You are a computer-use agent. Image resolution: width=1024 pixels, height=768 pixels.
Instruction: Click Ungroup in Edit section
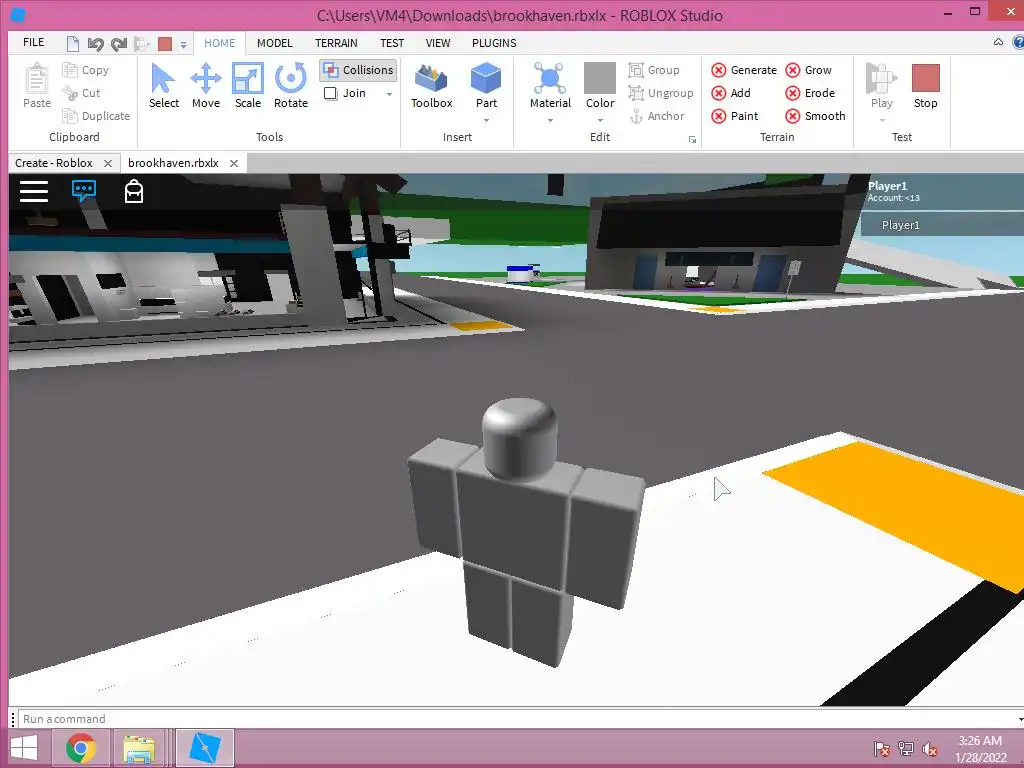coord(660,93)
